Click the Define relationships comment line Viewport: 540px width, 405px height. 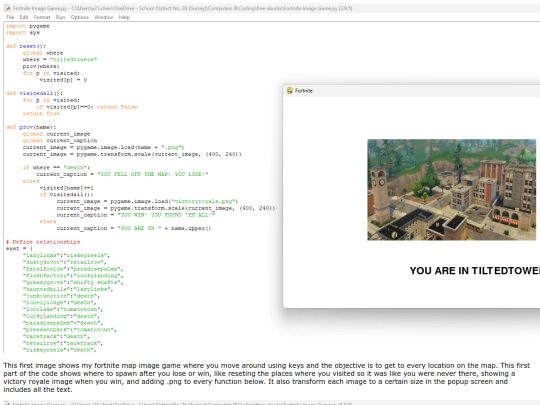click(43, 242)
